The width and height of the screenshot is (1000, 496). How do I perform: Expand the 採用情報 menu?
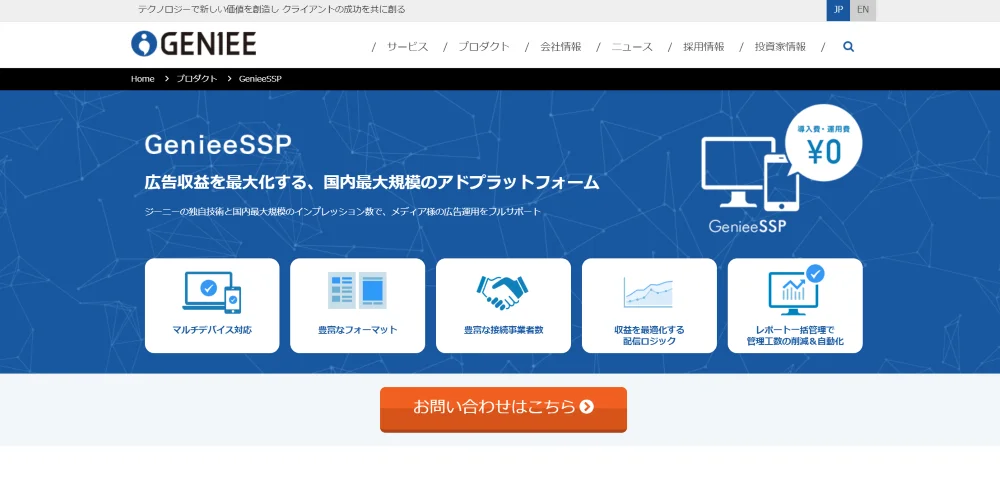[703, 47]
